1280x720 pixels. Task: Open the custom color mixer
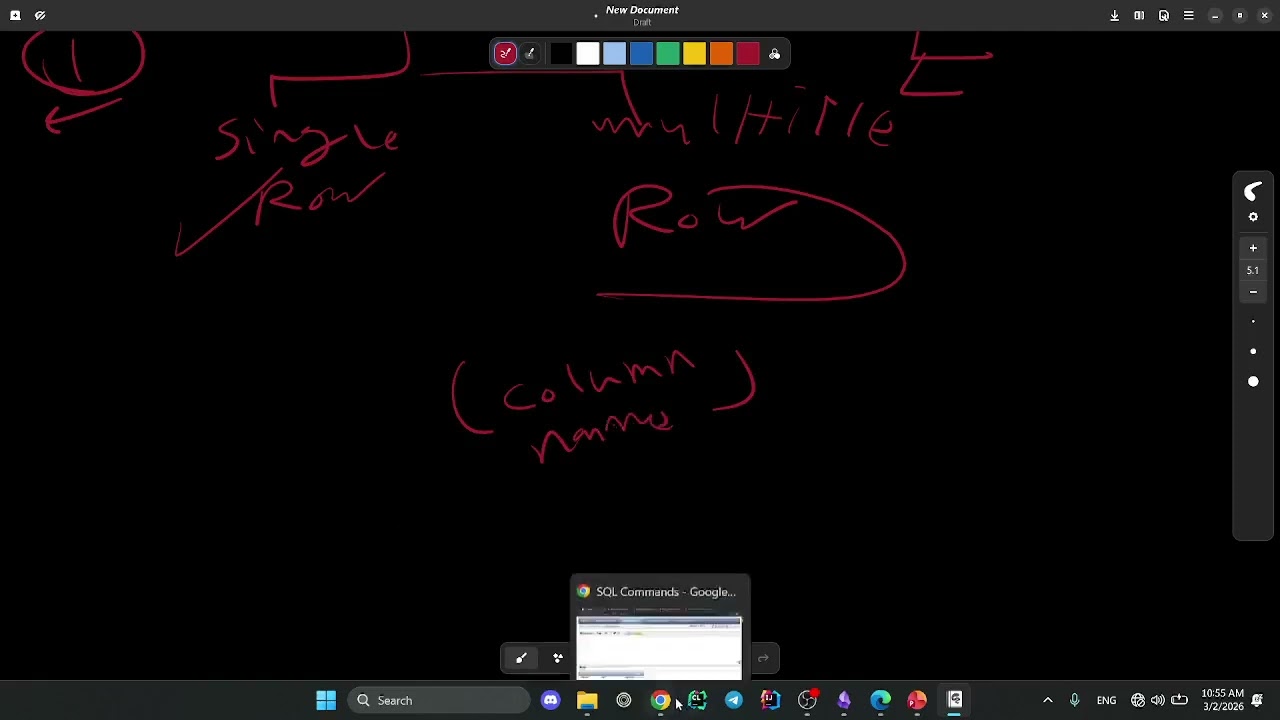pos(774,54)
